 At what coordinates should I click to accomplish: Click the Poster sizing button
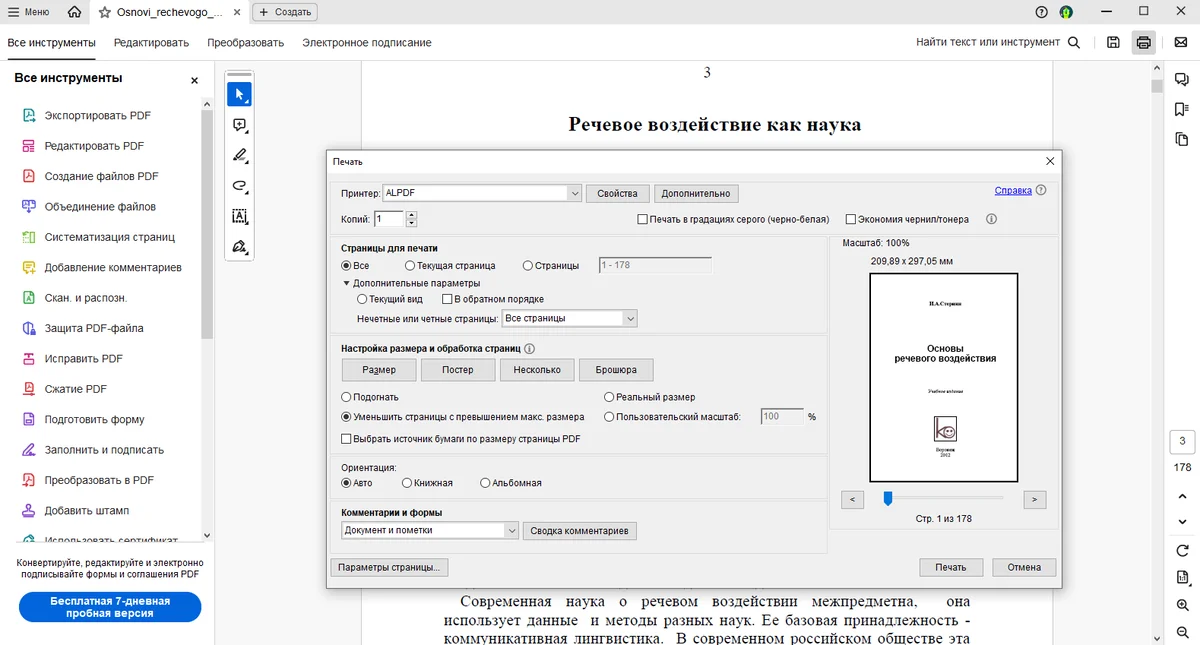click(458, 370)
